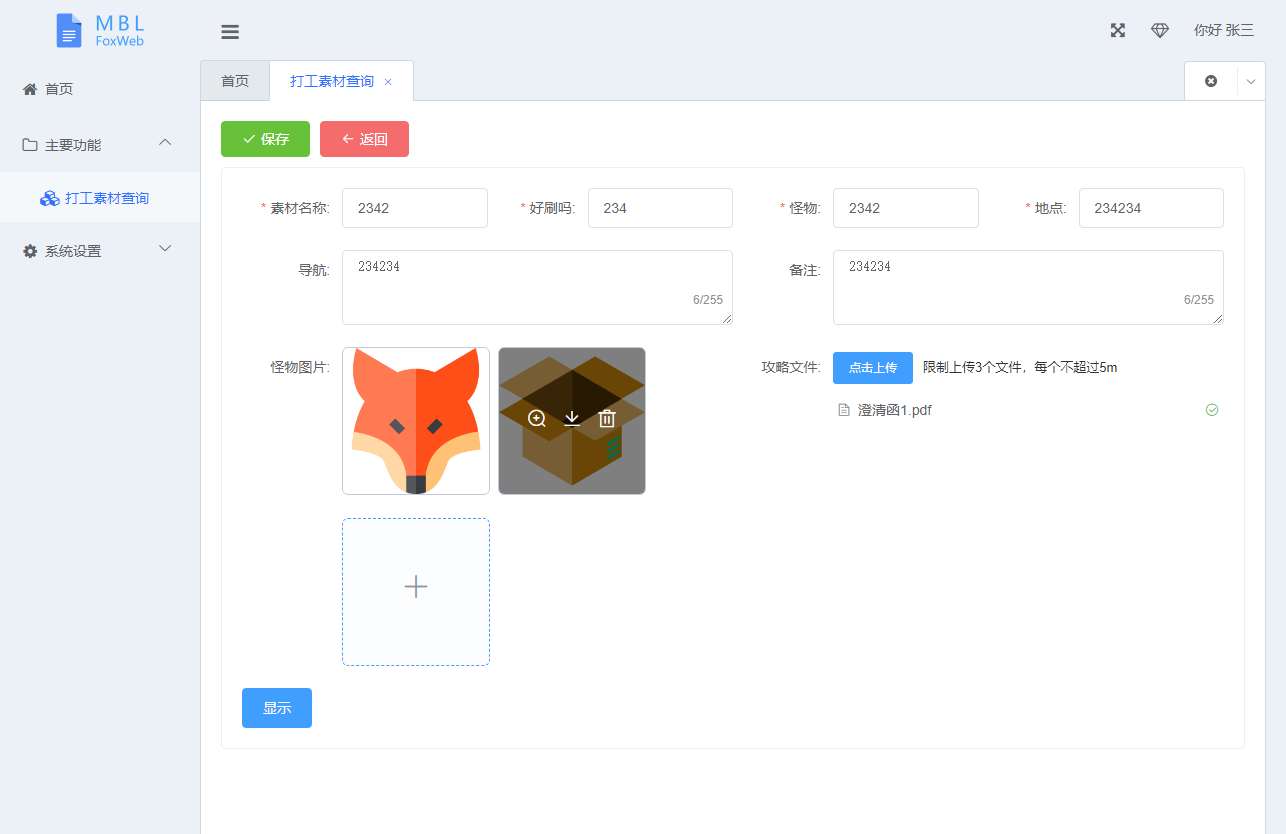Toggle fullscreen mode icon
Screen dimensions: 1286x834
(x=1118, y=30)
